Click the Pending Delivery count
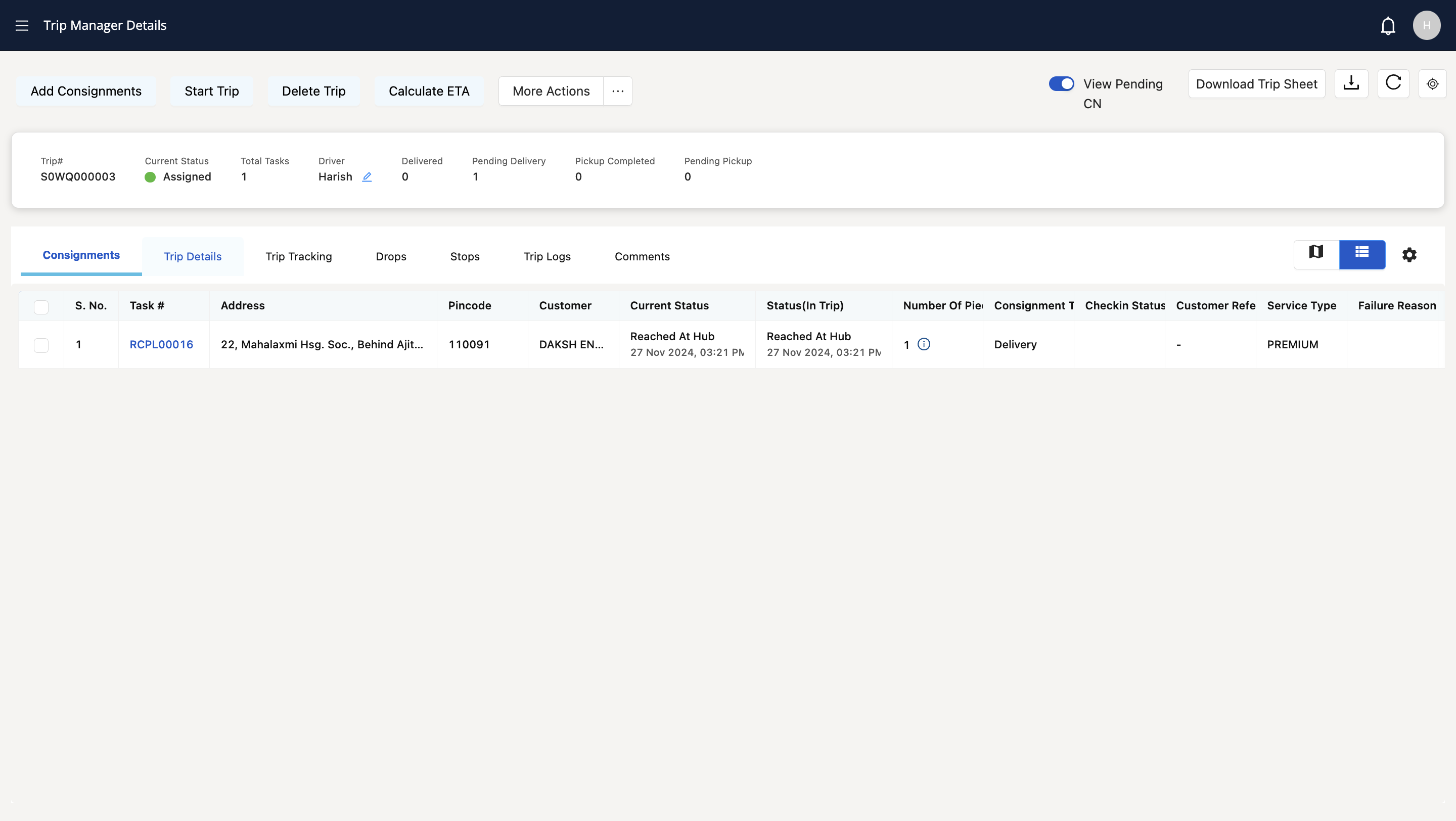This screenshot has width=1456, height=821. coord(476,177)
